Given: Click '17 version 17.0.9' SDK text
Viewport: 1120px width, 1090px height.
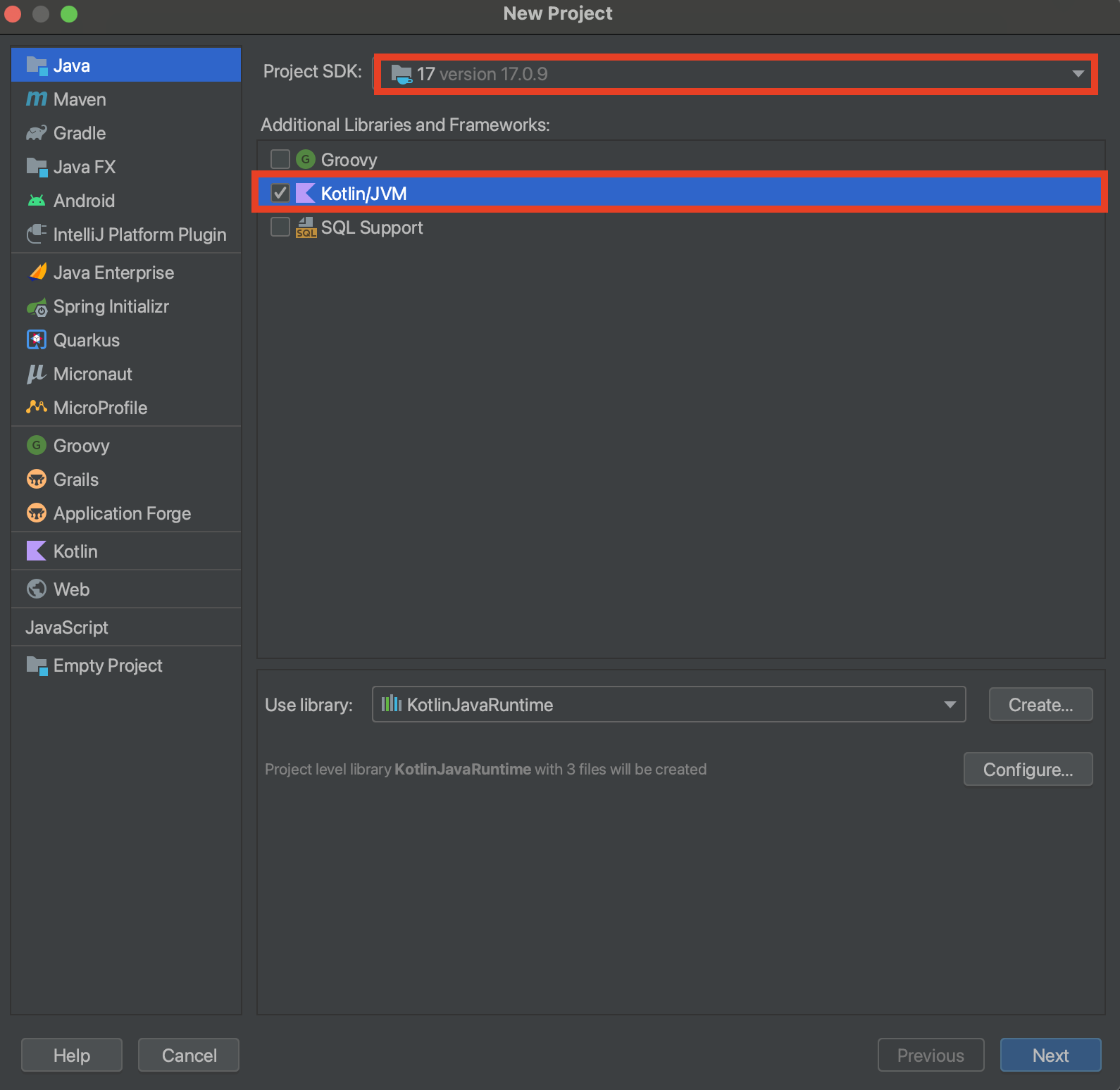Looking at the screenshot, I should pos(482,74).
